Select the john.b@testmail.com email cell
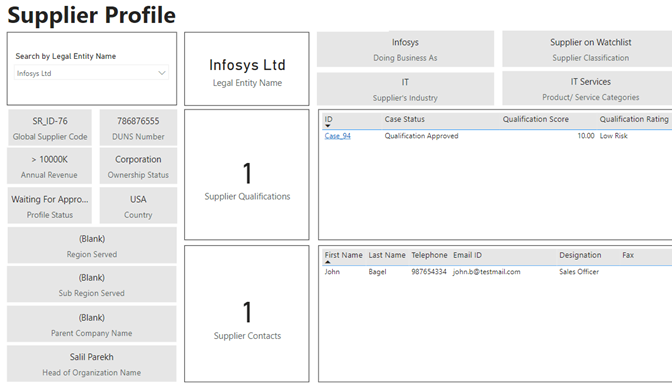Image resolution: width=672 pixels, height=383 pixels. point(487,272)
